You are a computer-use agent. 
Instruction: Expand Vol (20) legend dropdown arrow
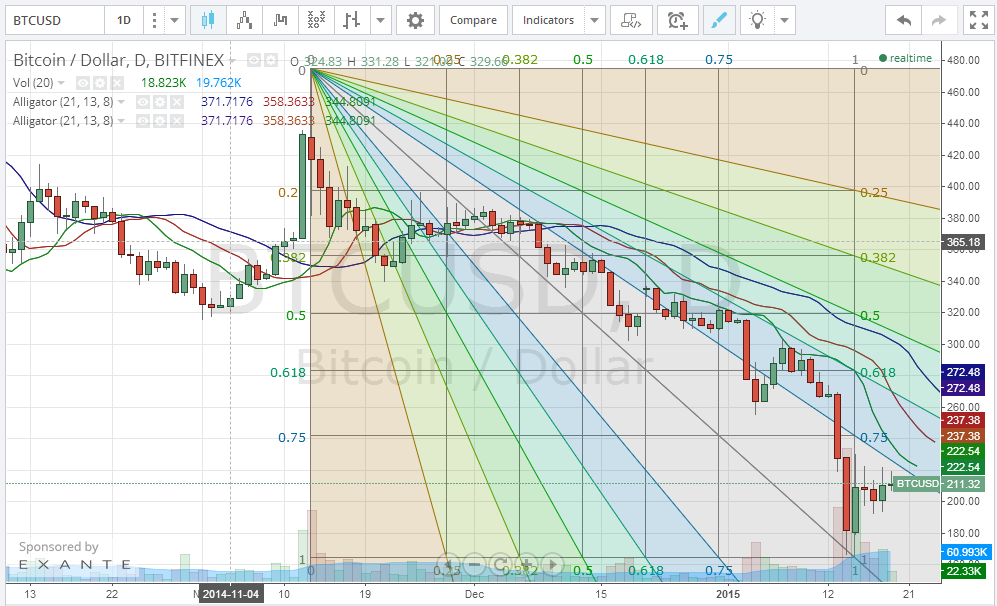pos(61,83)
